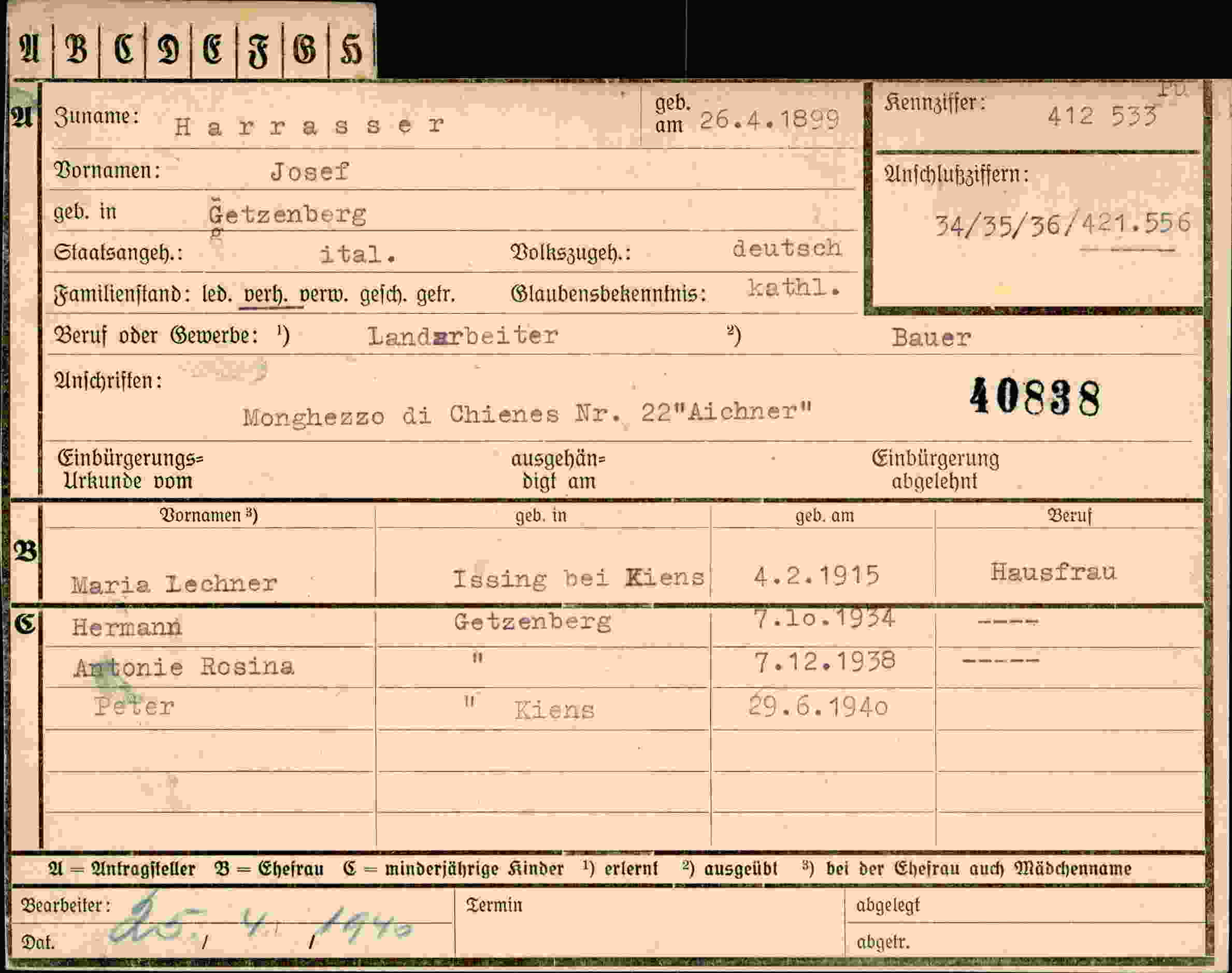Viewport: 1232px width, 973px height.
Task: Click 'Termin' field label
Action: pos(494,905)
